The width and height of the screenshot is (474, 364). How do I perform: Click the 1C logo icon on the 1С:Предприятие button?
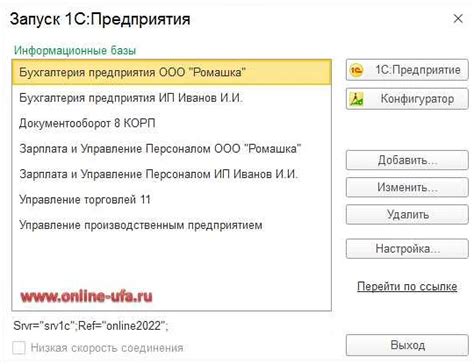(x=356, y=70)
